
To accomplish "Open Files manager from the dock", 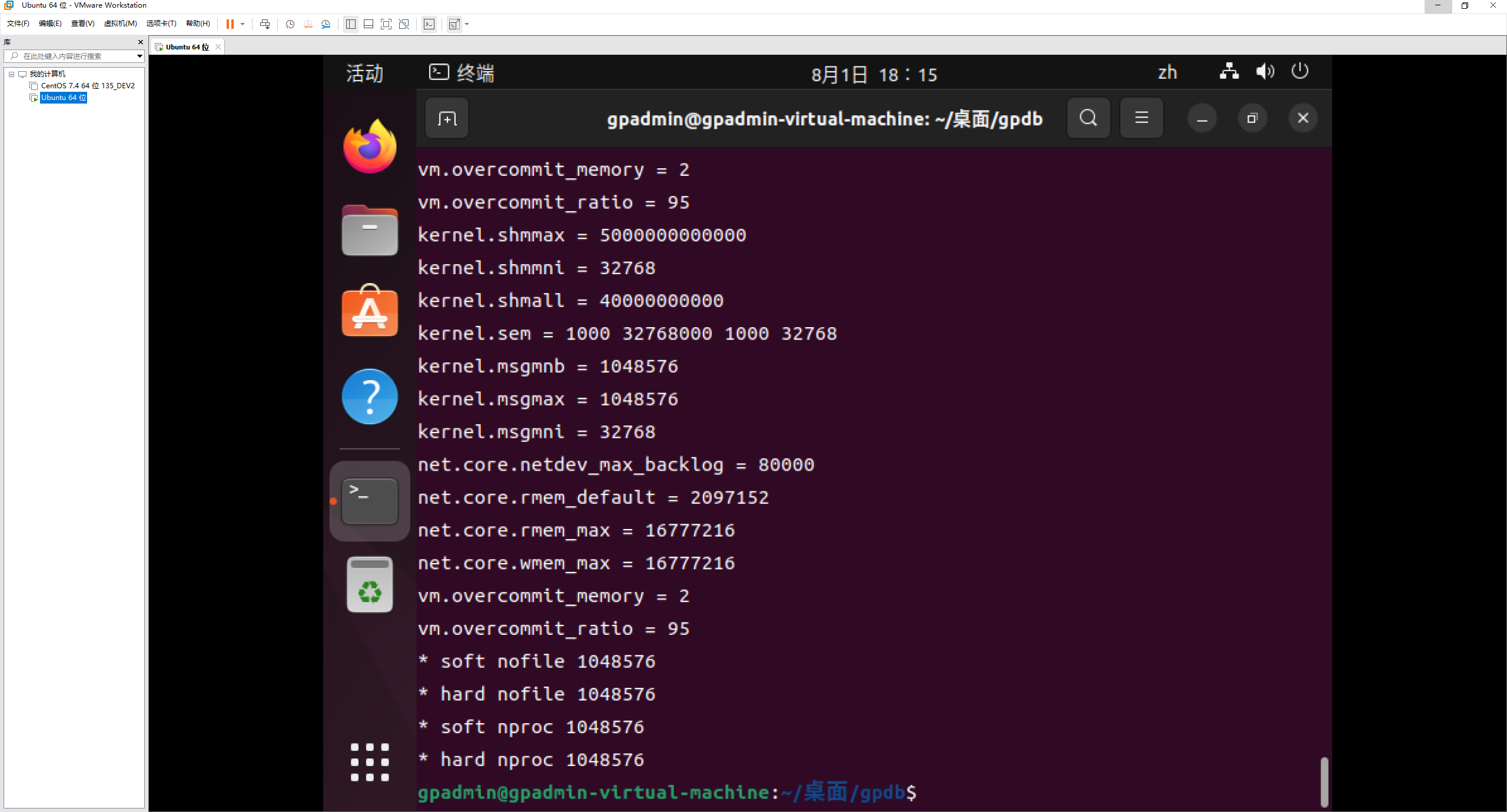I will click(x=370, y=230).
